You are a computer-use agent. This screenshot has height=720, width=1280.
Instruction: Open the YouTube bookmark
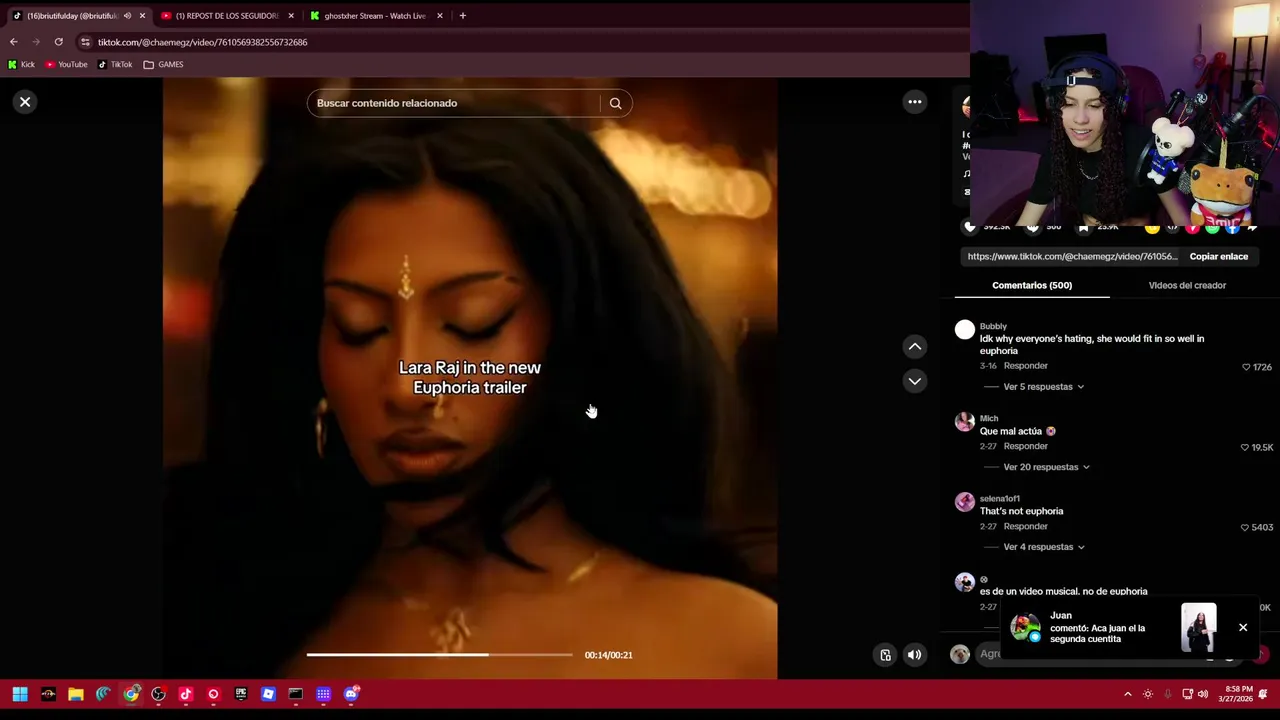[x=66, y=64]
